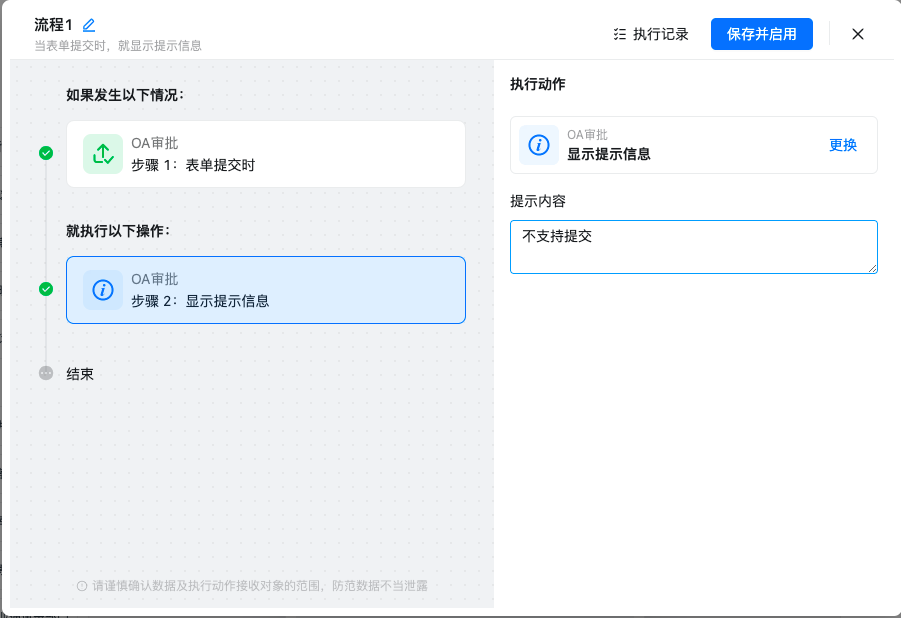Screen dimensions: 901x618
Task: Open 执行记录 execution log
Action: [x=651, y=34]
